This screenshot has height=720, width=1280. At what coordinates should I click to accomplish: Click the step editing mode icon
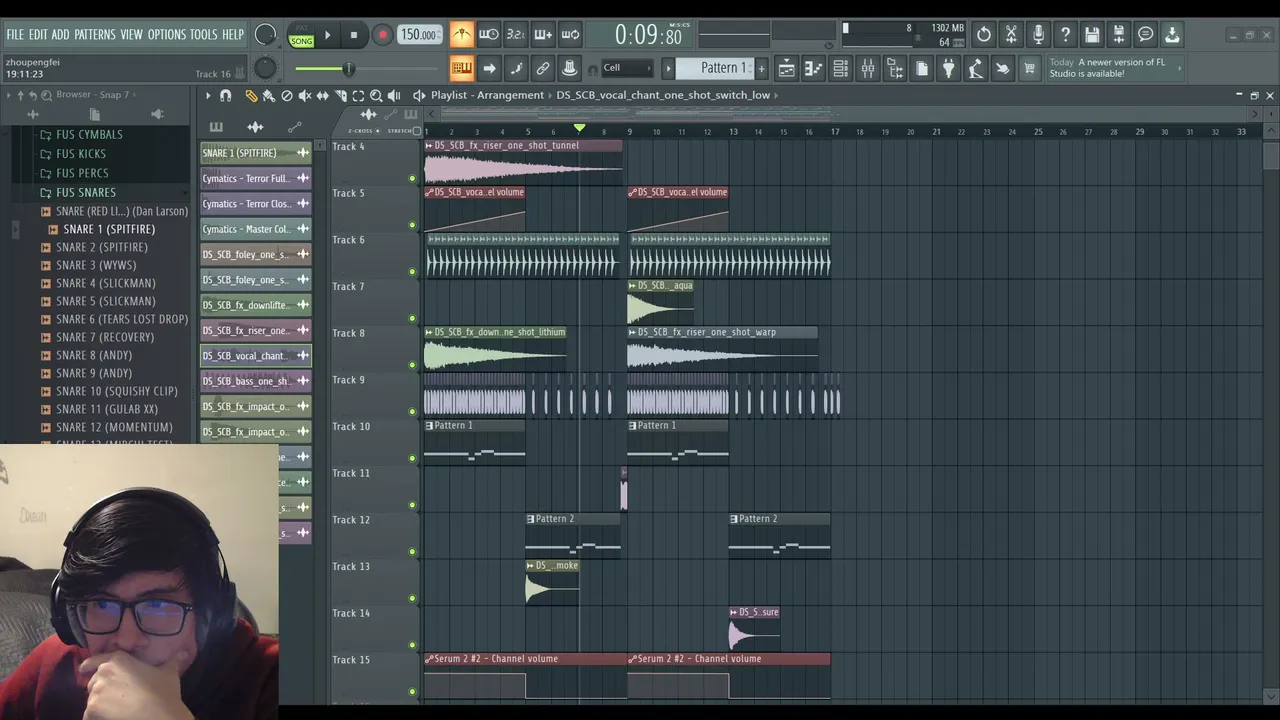[516, 68]
